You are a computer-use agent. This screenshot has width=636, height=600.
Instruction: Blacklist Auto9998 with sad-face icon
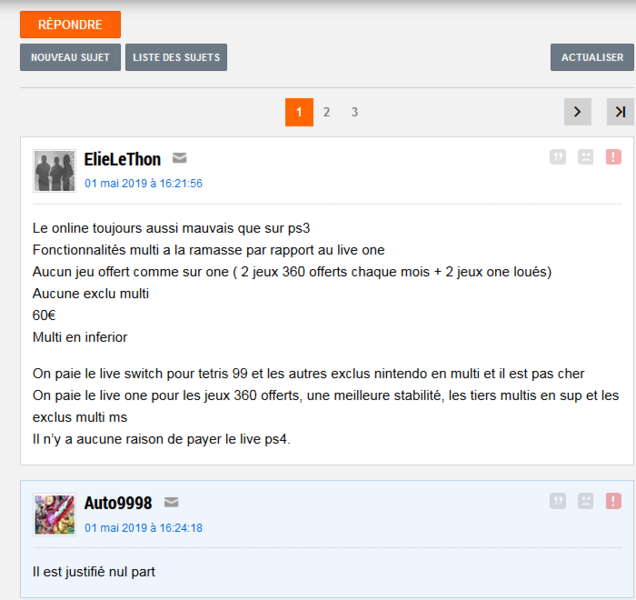[585, 501]
